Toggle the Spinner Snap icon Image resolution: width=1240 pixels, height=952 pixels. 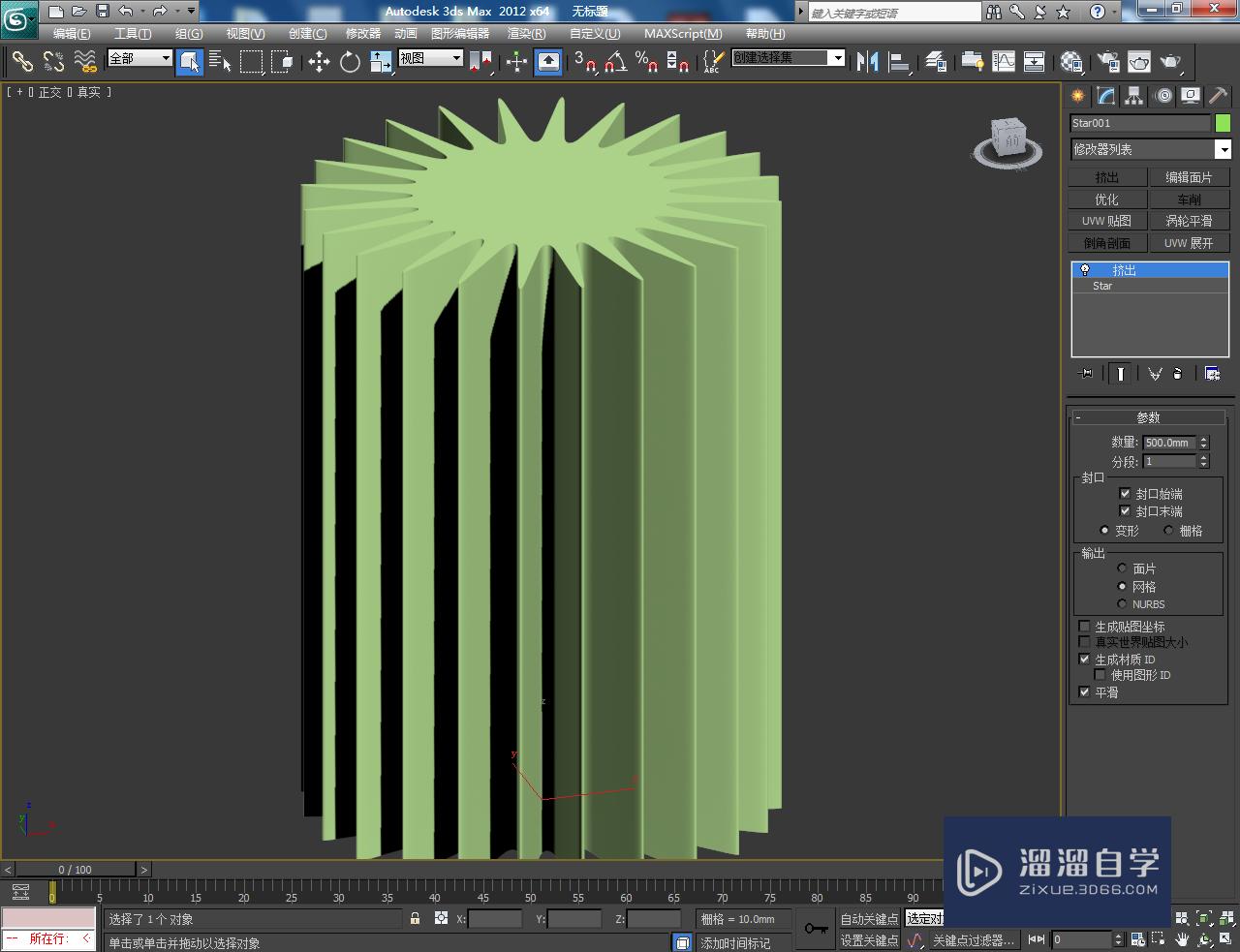click(x=678, y=62)
